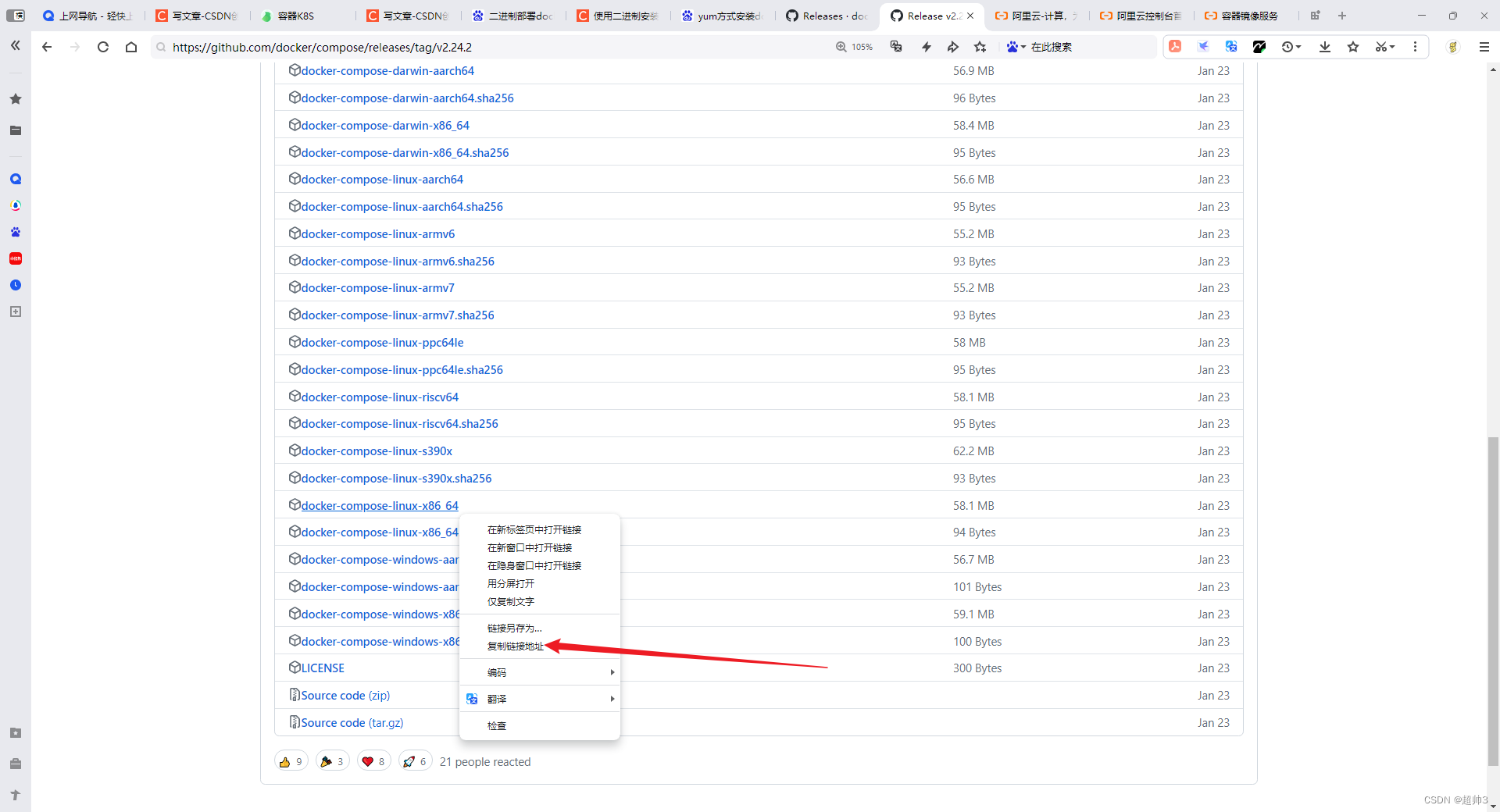This screenshot has height=812, width=1500.
Task: Open the tab list window icon
Action: pyautogui.click(x=1315, y=16)
